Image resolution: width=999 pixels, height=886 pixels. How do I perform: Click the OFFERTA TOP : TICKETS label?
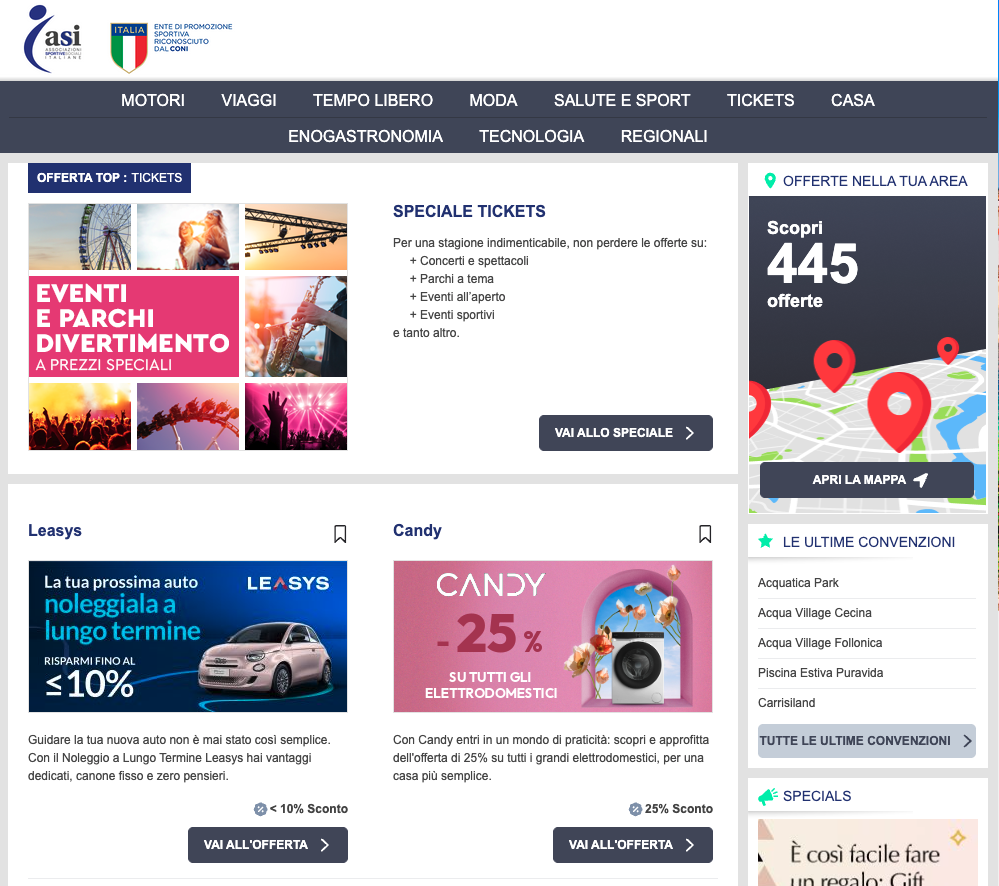point(109,178)
